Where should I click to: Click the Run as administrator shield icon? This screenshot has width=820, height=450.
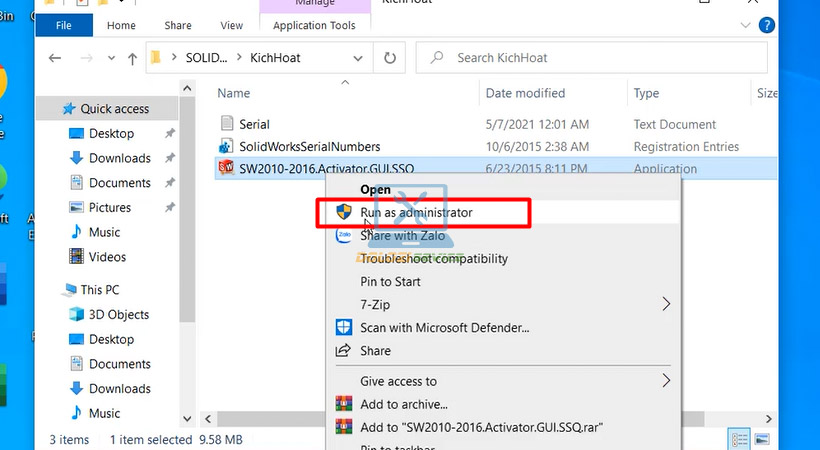(344, 212)
